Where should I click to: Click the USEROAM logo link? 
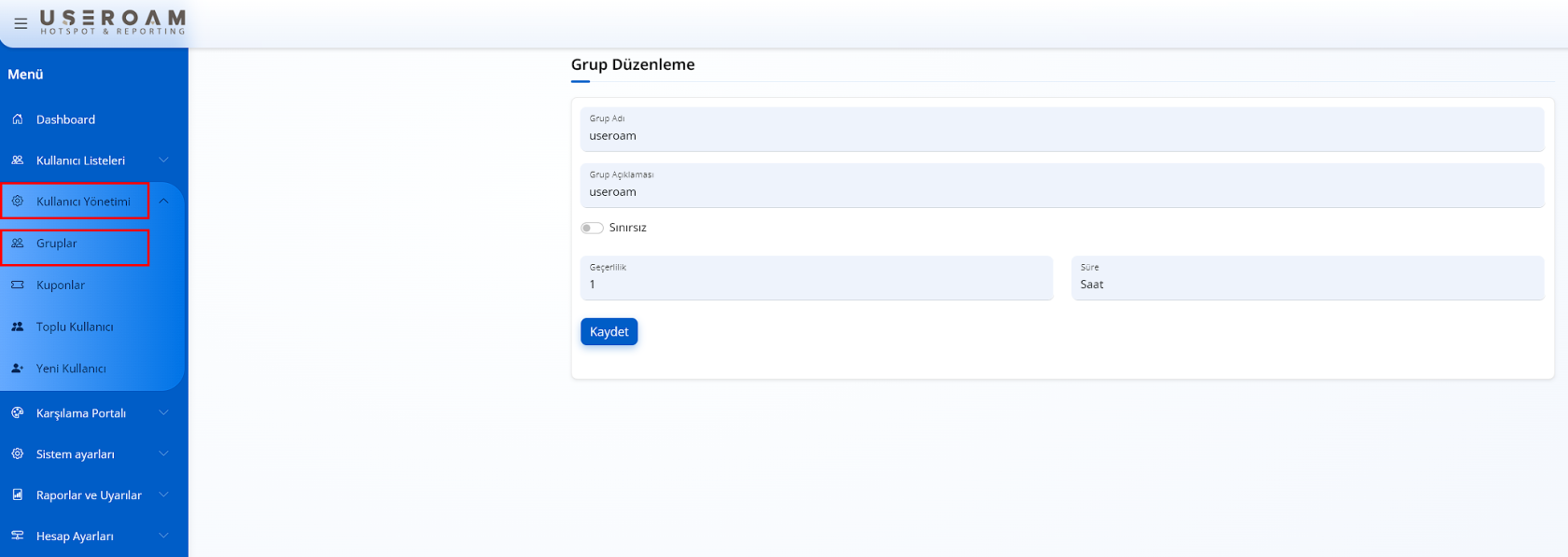(x=113, y=22)
